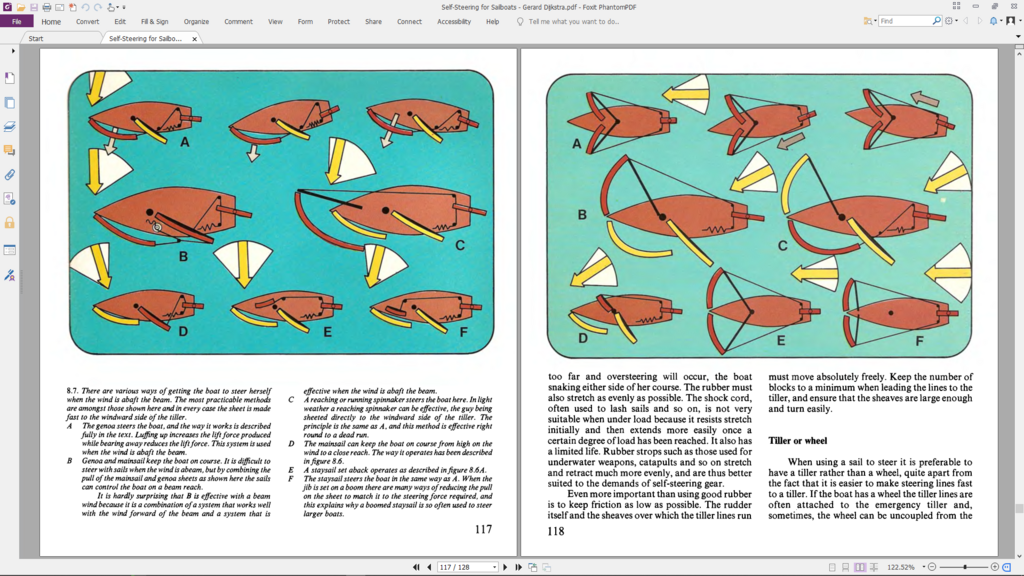Switch to the Home ribbon tab

point(51,22)
